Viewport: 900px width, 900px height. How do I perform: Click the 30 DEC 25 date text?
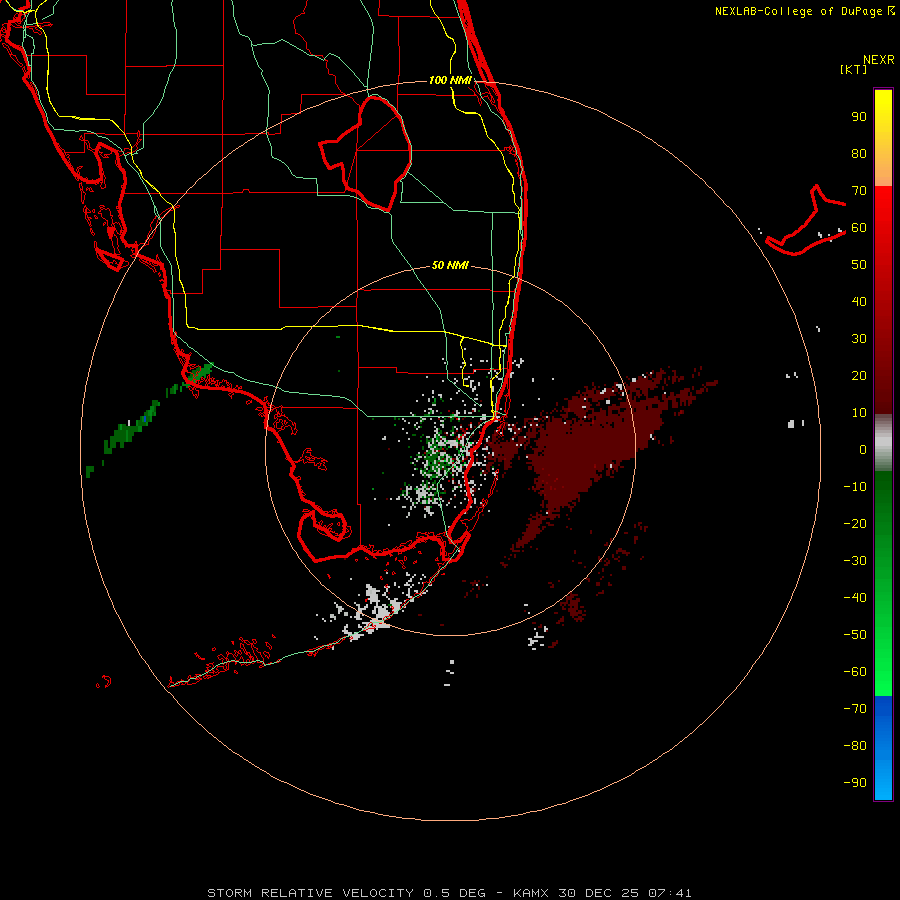[597, 893]
